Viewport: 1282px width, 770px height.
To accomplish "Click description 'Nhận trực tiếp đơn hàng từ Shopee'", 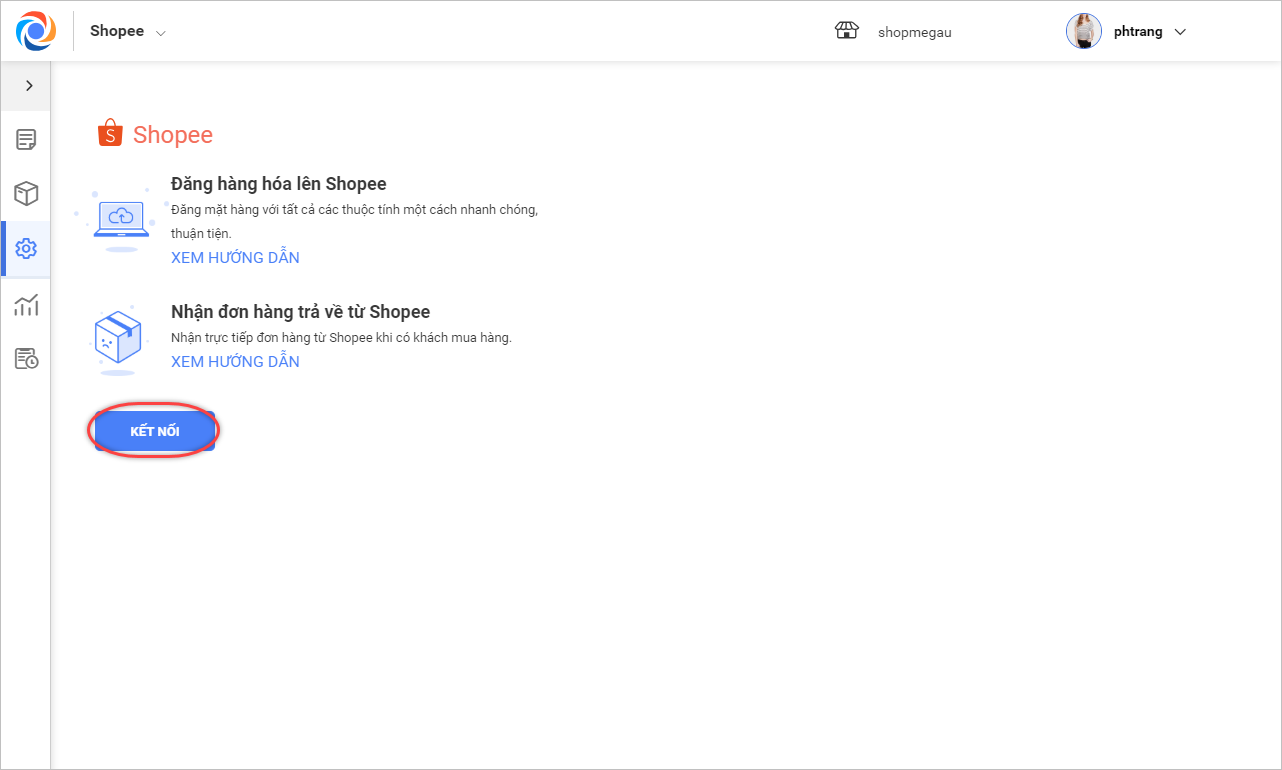I will pyautogui.click(x=341, y=338).
